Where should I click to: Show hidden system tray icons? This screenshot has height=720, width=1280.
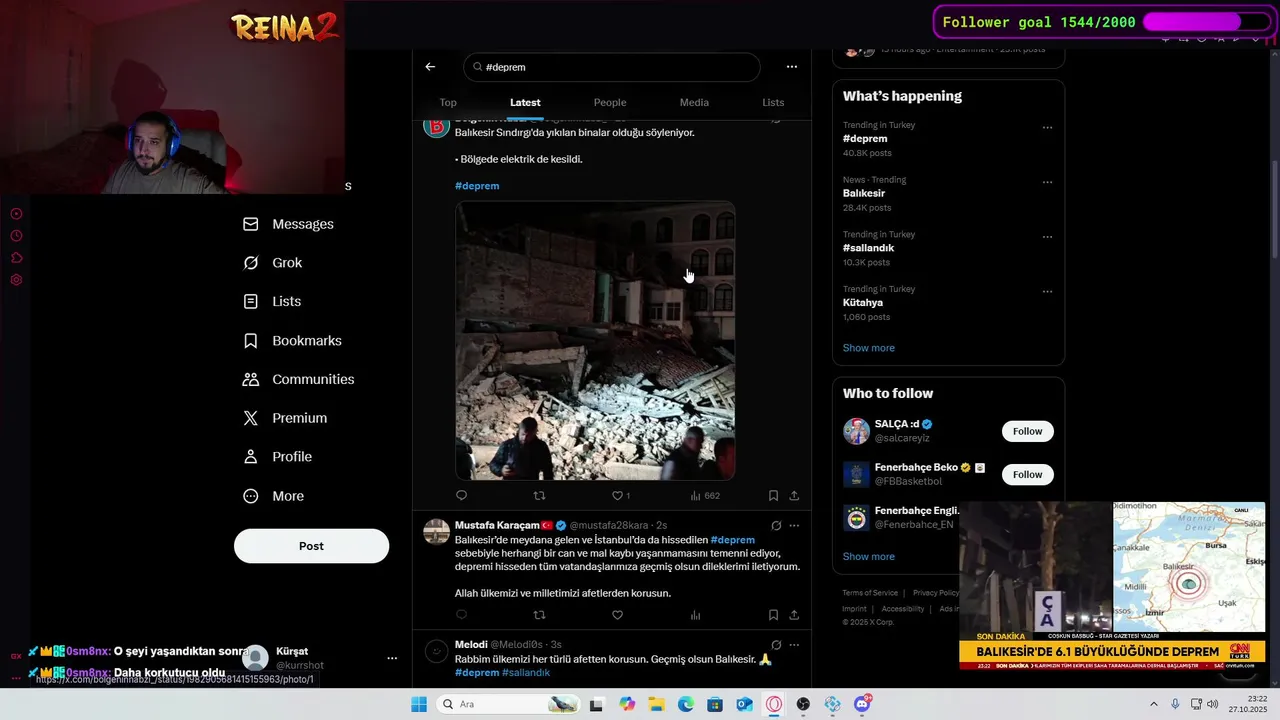(1153, 704)
